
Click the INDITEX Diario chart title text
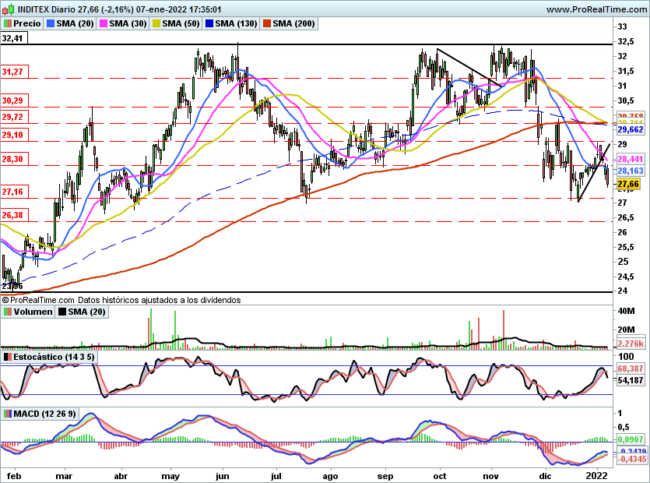tap(119, 9)
